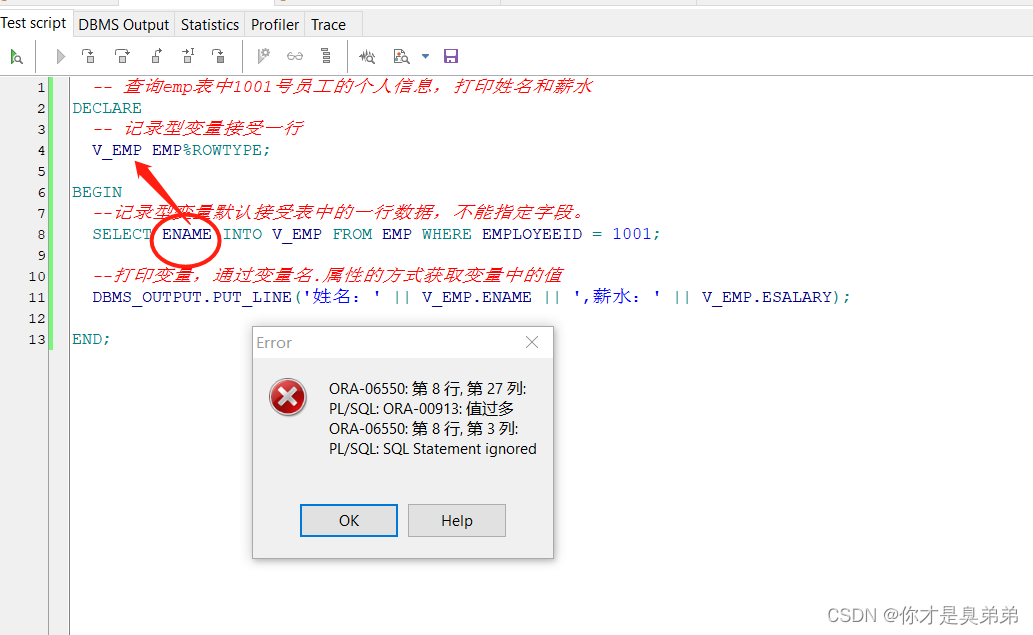Click the waveform search profiler icon

[x=368, y=57]
